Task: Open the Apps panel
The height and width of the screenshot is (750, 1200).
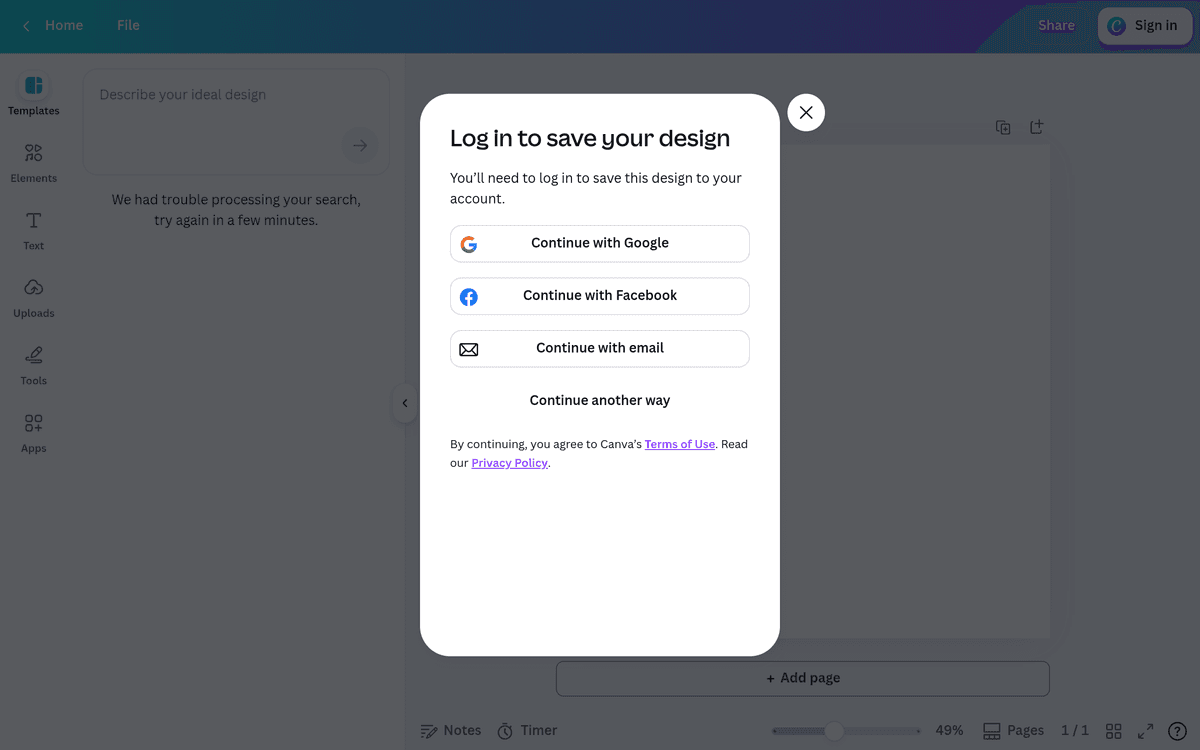Action: pyautogui.click(x=33, y=432)
